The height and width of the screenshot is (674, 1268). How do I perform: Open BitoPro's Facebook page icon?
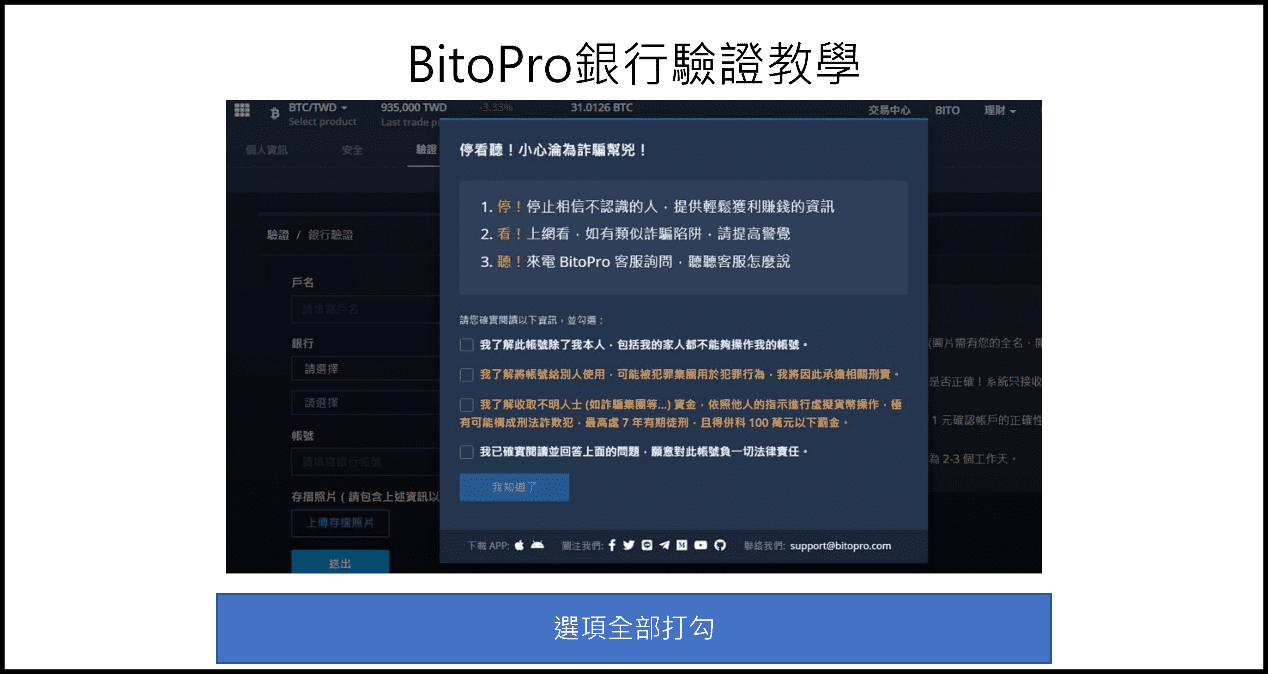(613, 543)
